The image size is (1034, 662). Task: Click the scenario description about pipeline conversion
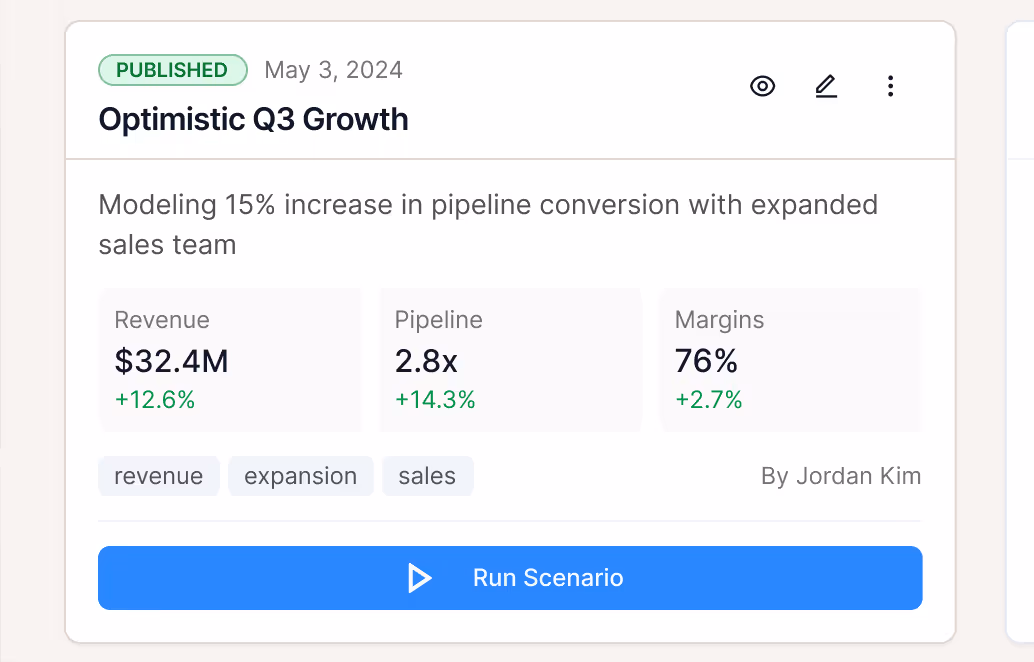coord(488,225)
